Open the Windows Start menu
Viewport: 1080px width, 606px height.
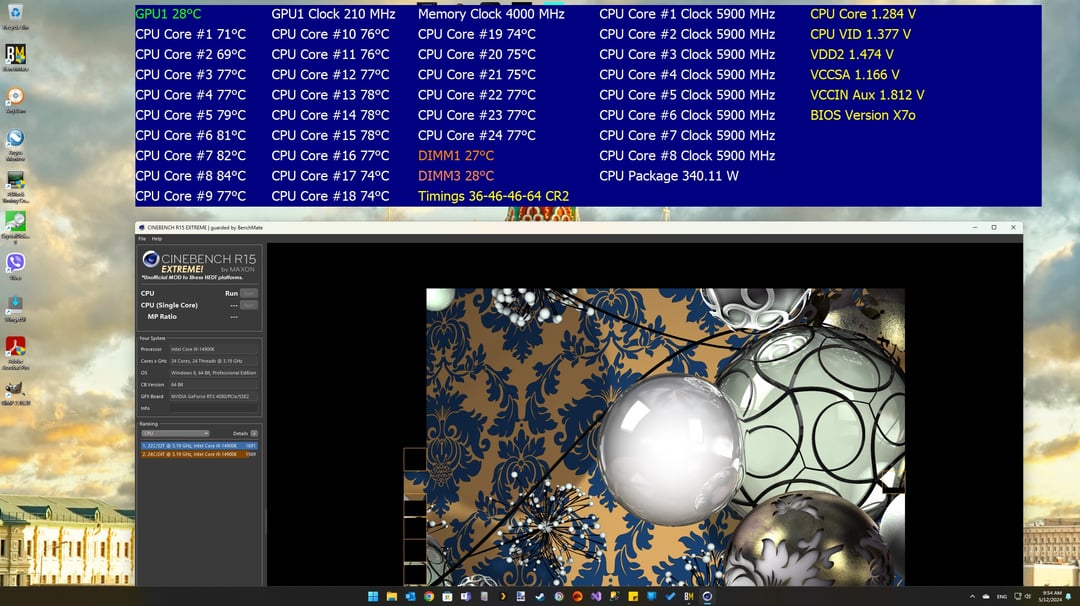coord(373,596)
